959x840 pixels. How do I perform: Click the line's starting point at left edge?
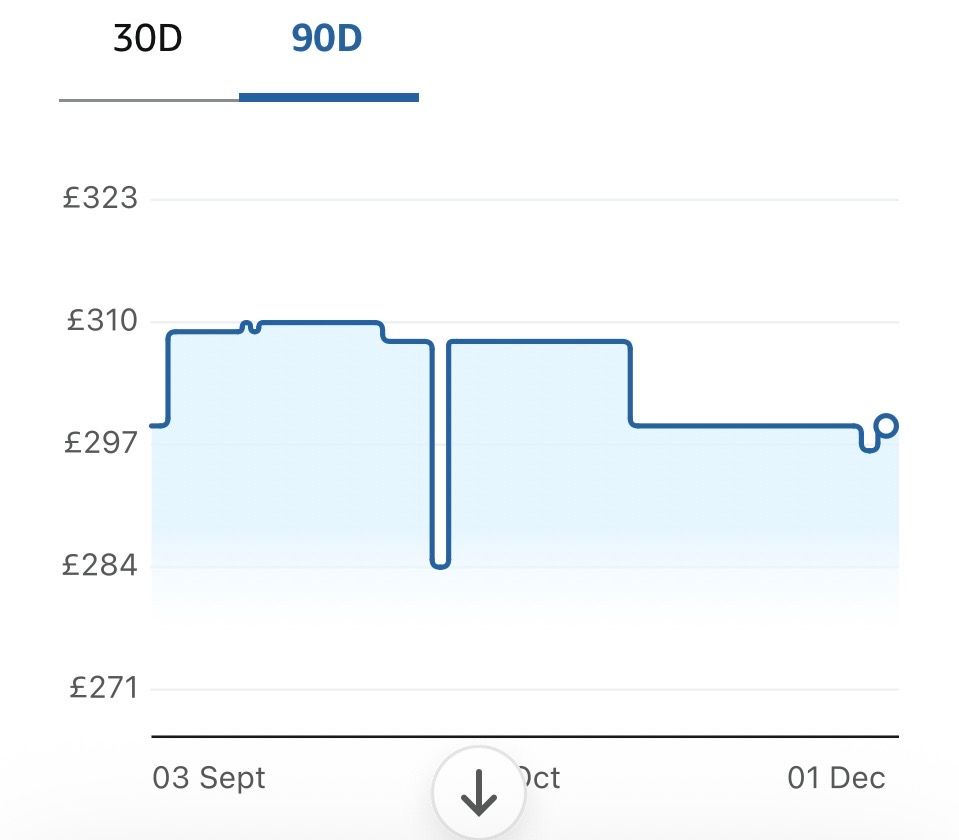(x=154, y=426)
